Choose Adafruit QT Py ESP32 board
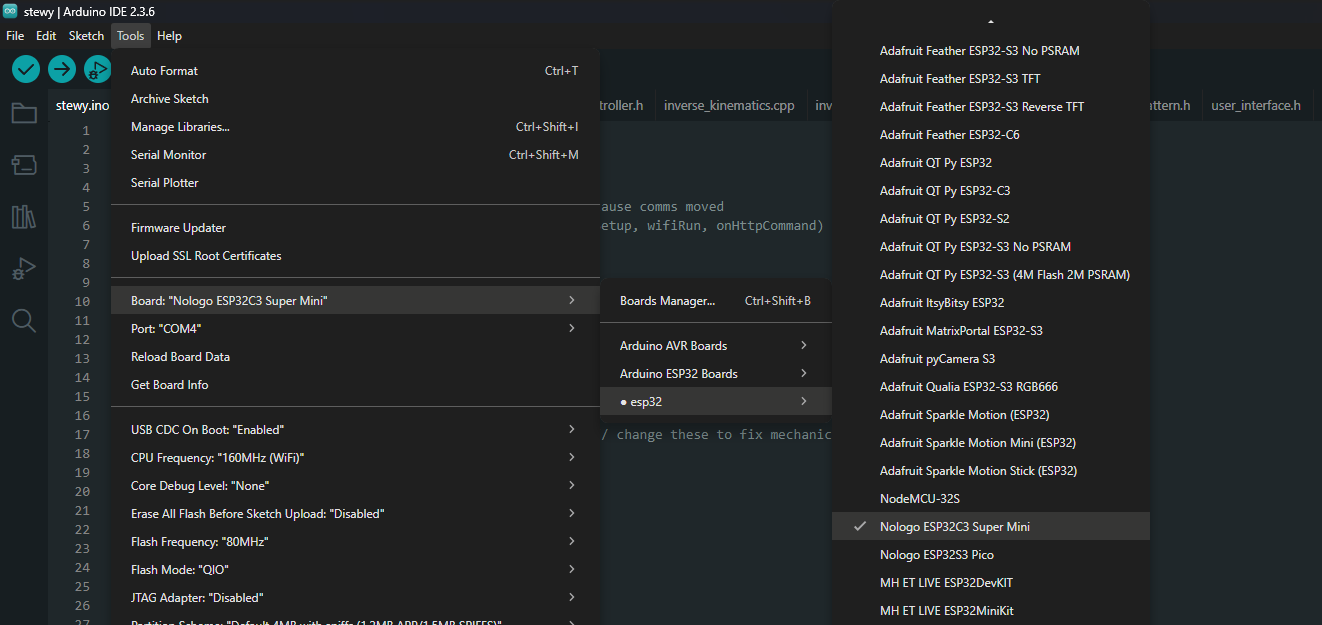The height and width of the screenshot is (625, 1322). [x=991, y=163]
